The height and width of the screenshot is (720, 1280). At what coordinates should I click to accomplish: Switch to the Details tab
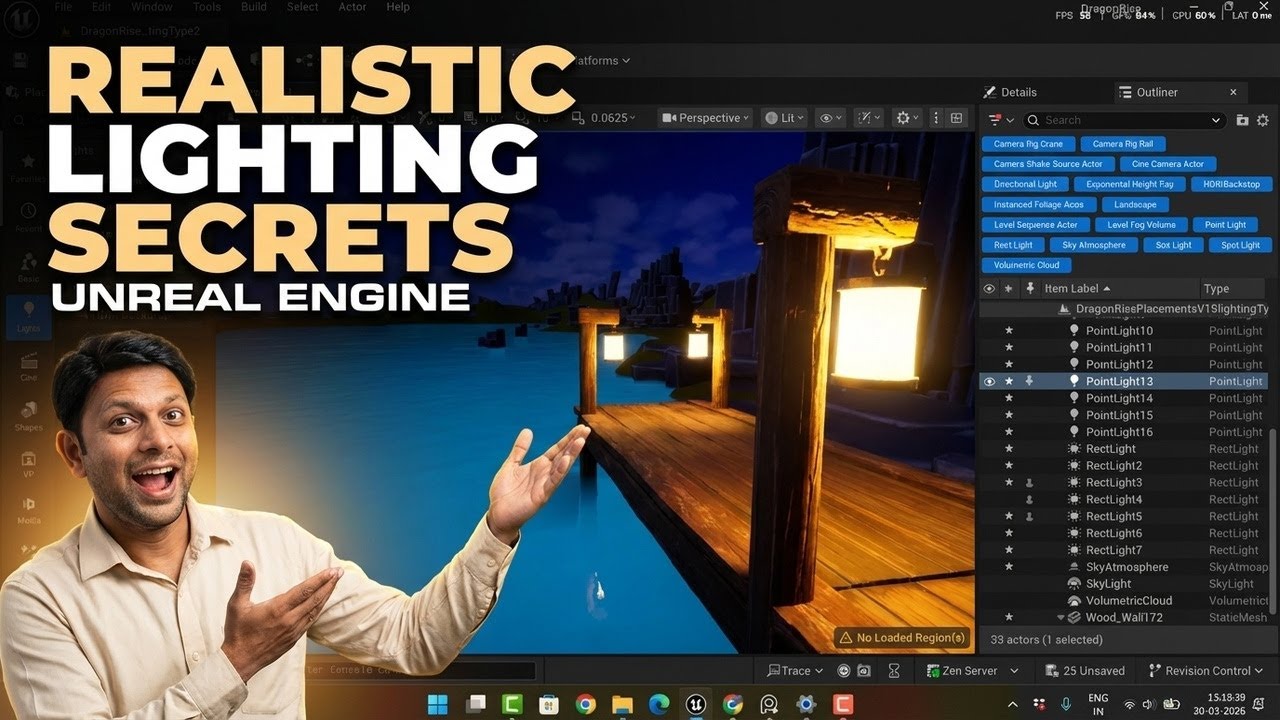[1010, 92]
